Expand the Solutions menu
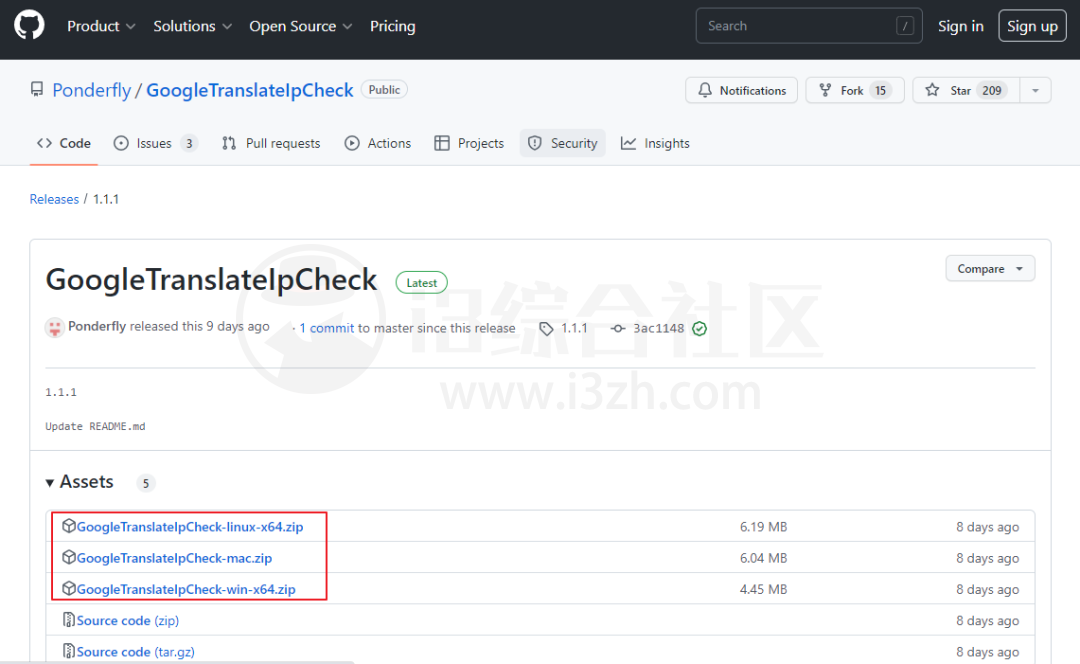The height and width of the screenshot is (664, 1080). (192, 26)
